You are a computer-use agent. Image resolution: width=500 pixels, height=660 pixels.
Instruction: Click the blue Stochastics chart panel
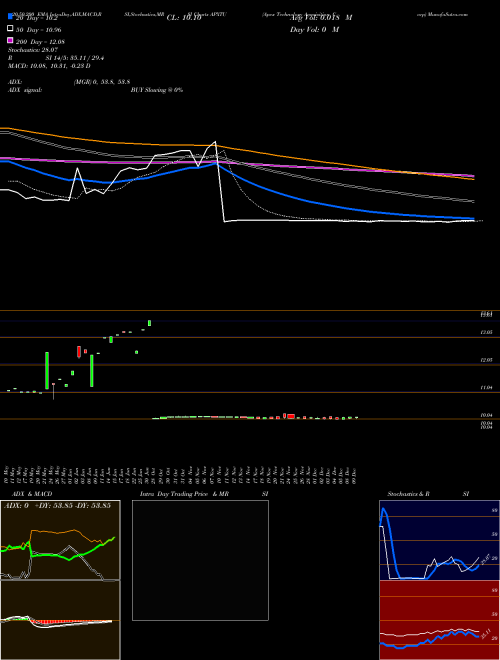439,540
